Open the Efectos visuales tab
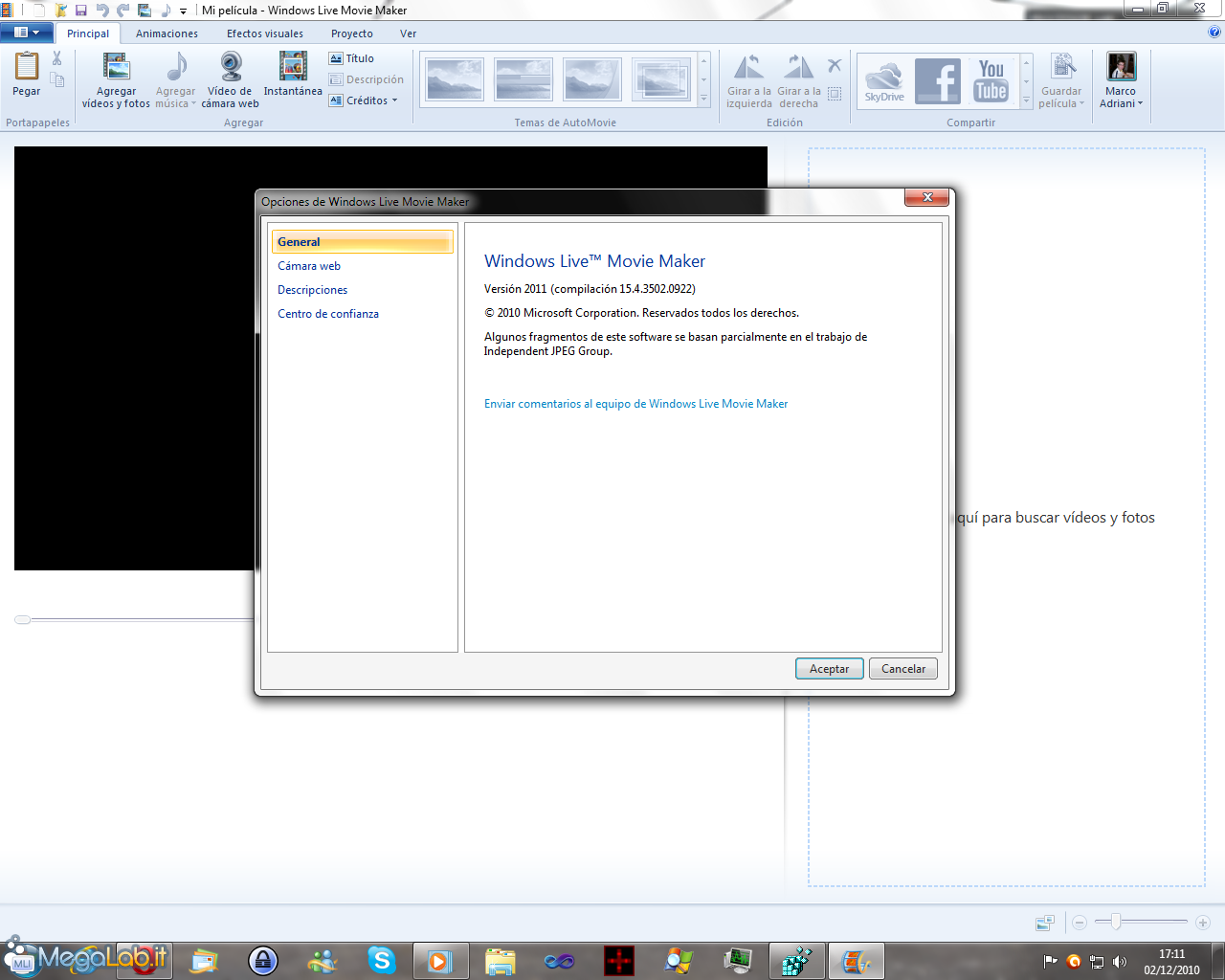The image size is (1225, 980). click(x=265, y=33)
